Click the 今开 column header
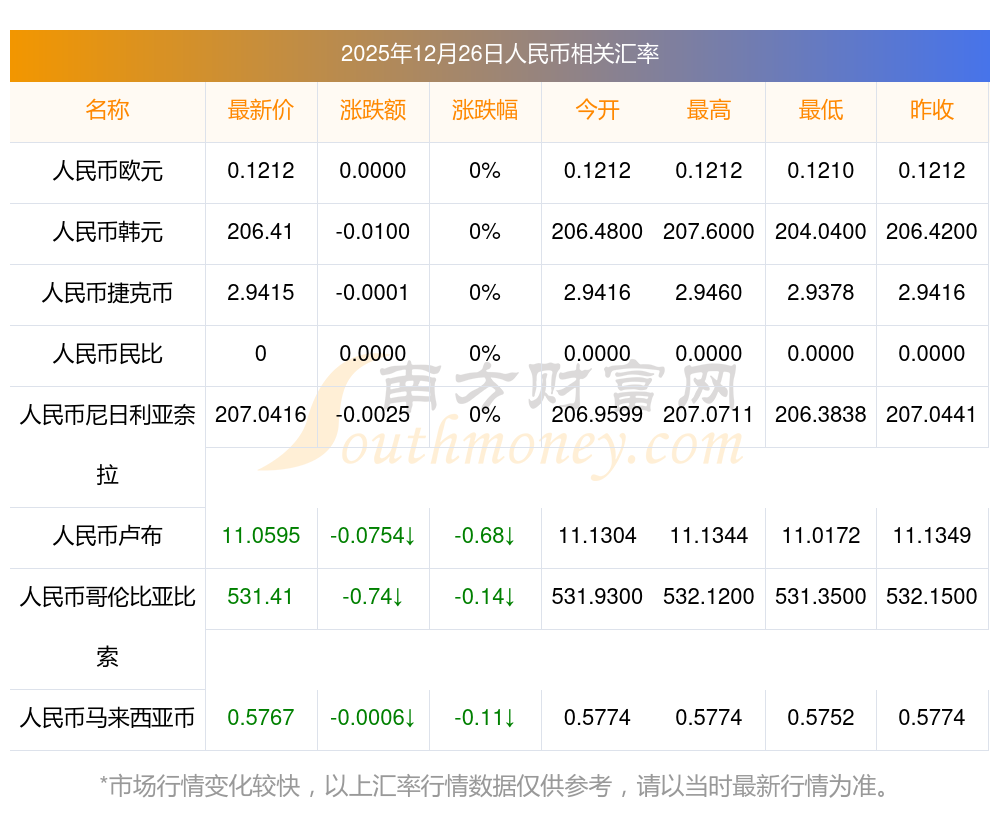The height and width of the screenshot is (817, 1000). [597, 110]
